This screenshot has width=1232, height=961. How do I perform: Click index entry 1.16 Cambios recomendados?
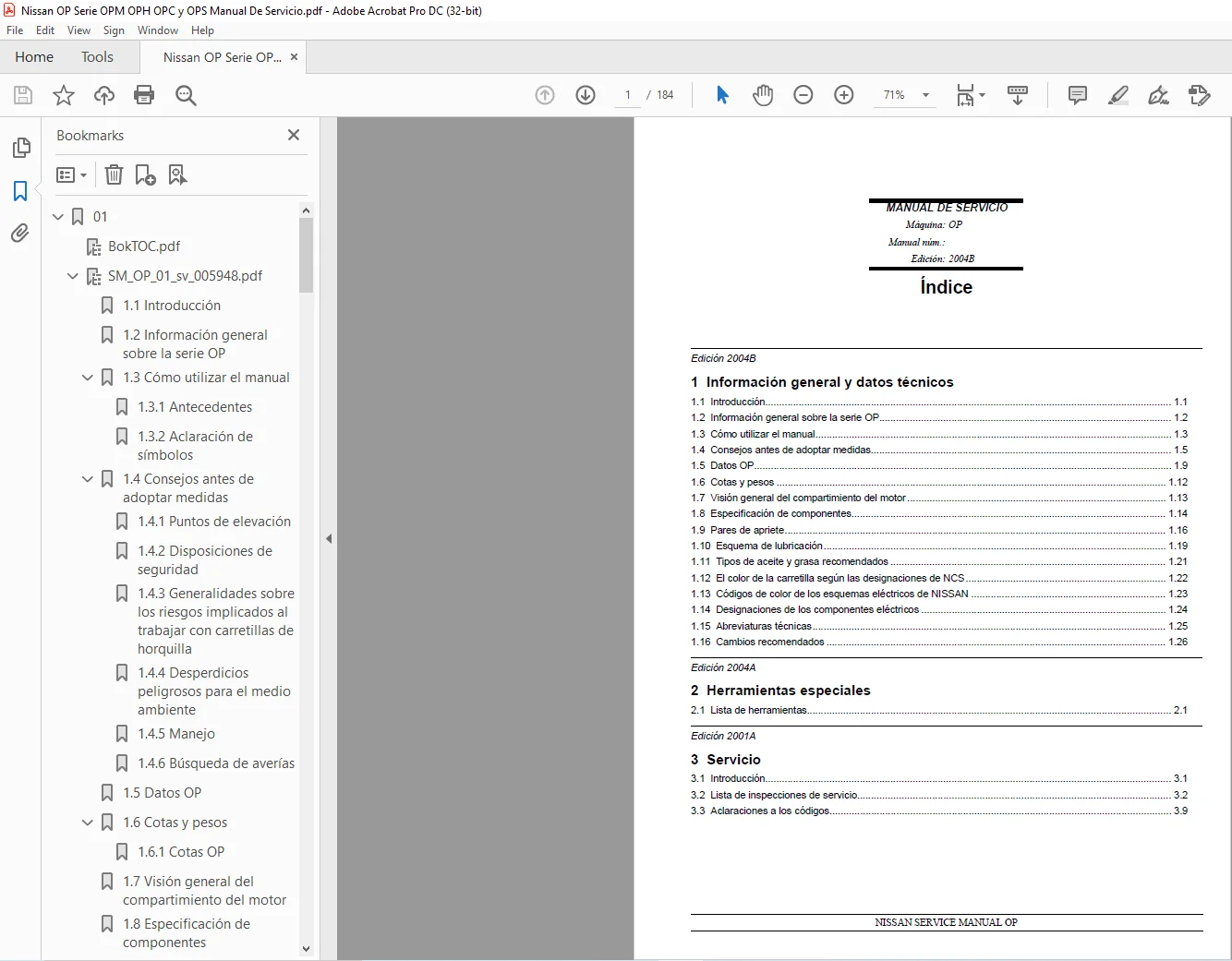point(939,642)
